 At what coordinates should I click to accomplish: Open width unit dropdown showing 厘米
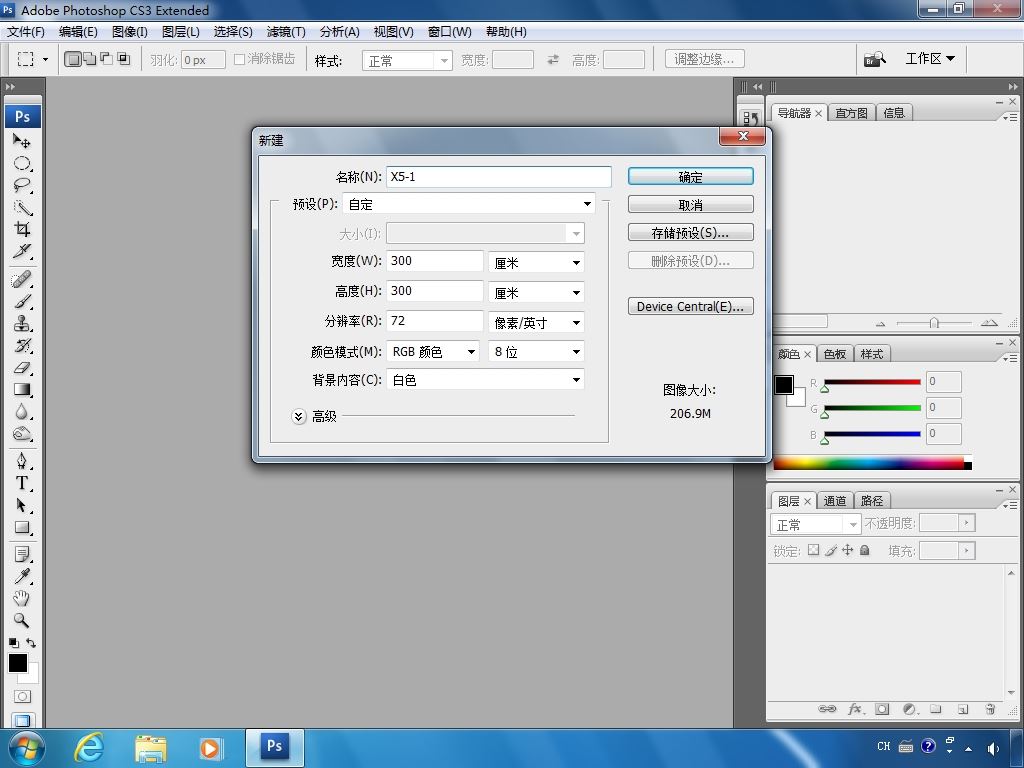click(536, 263)
